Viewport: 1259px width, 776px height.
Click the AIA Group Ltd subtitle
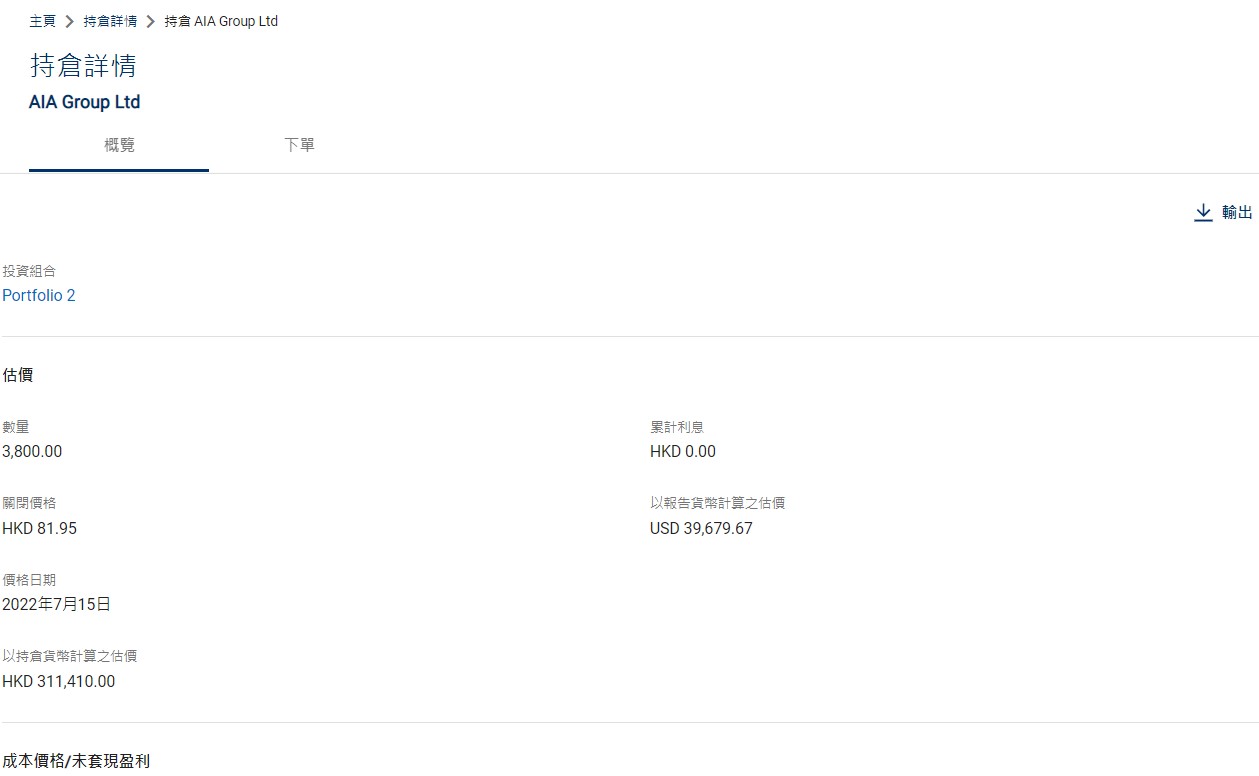85,102
